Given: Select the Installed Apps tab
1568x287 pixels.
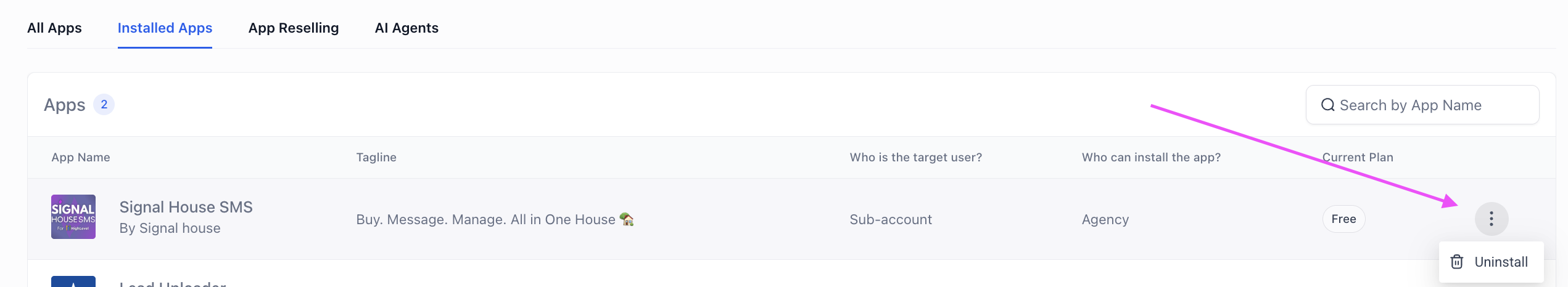Looking at the screenshot, I should click(x=165, y=28).
